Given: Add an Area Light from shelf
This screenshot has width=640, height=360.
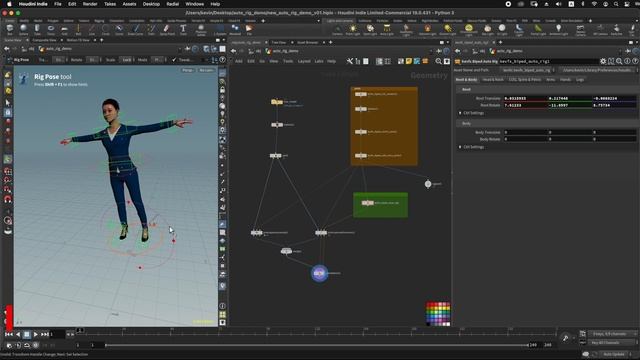Looking at the screenshot, I should coord(387,29).
